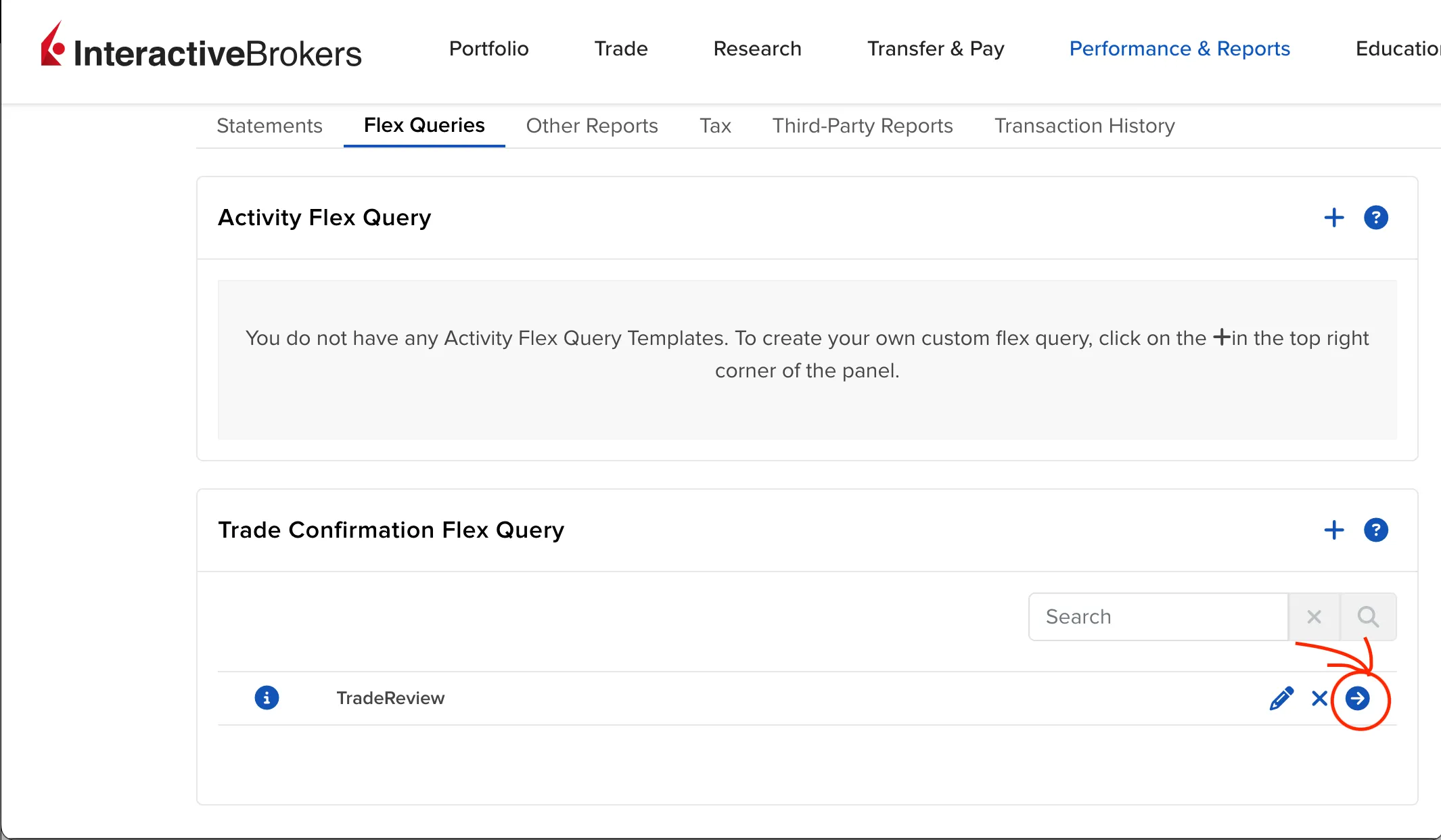Screen dimensions: 1441x840
Task: Switch to the Statements tab
Action: (x=269, y=126)
